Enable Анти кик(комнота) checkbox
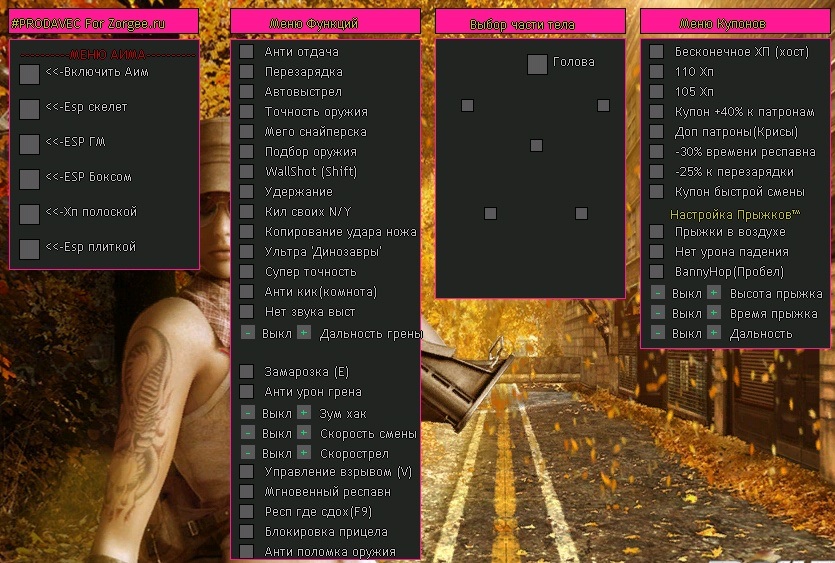The height and width of the screenshot is (563, 835). [x=247, y=291]
